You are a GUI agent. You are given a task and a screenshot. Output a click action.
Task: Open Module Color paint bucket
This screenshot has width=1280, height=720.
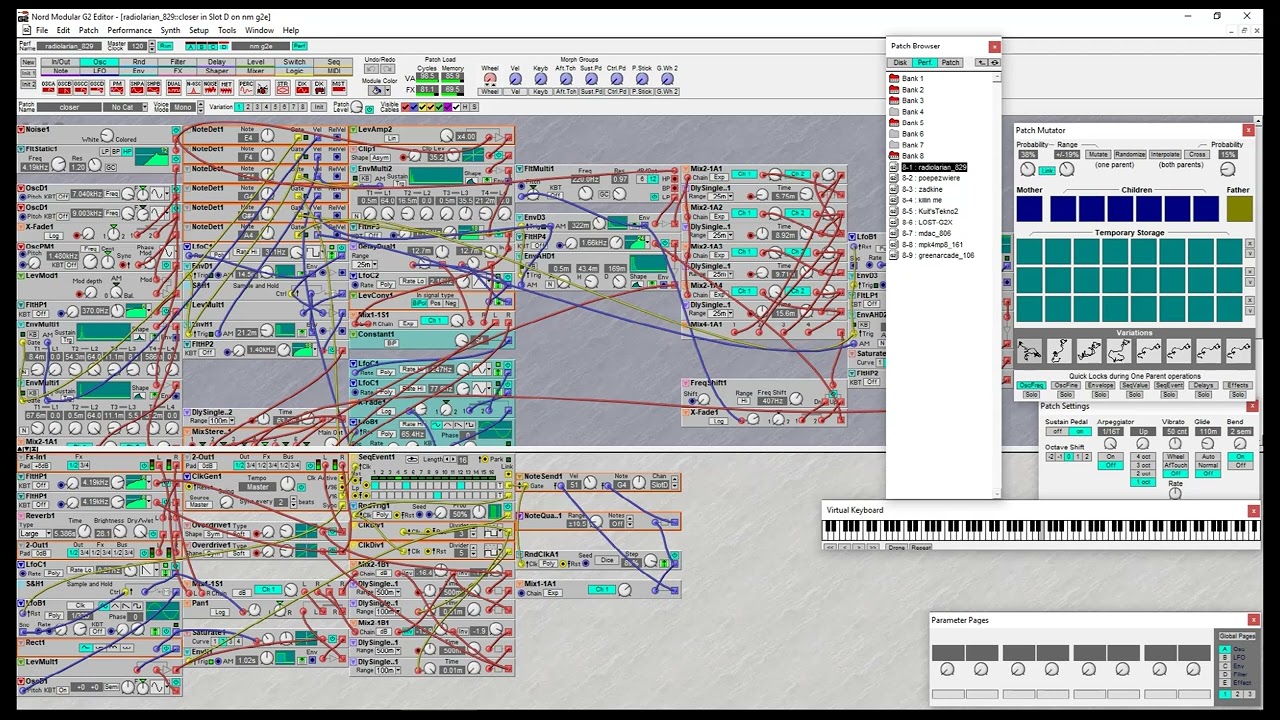pos(376,90)
